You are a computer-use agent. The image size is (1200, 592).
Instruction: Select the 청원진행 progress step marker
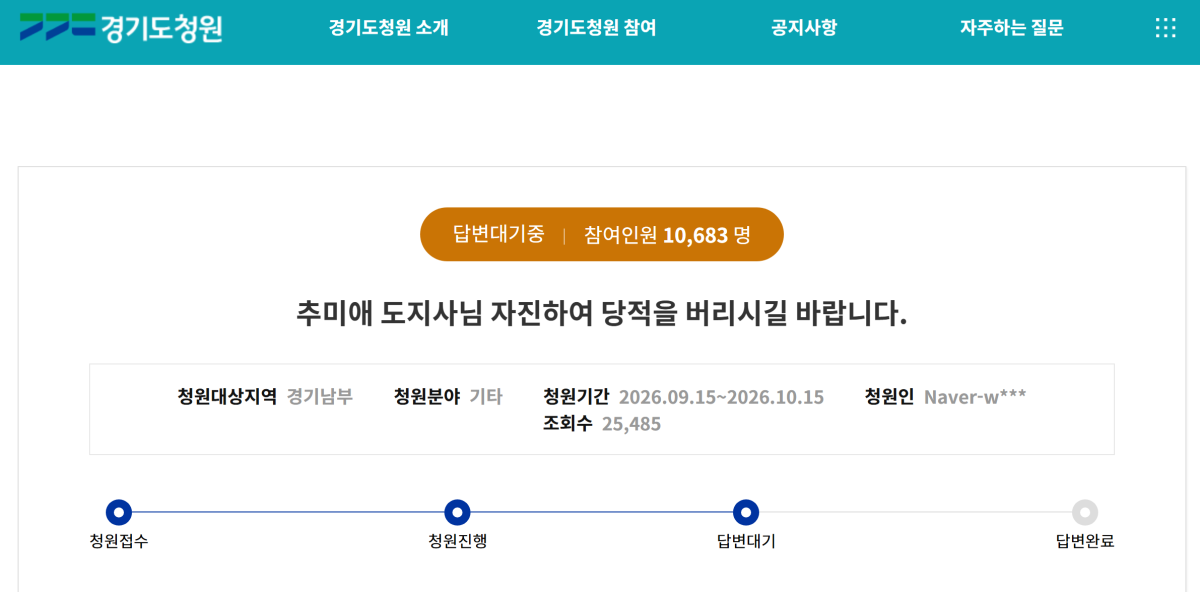[457, 513]
